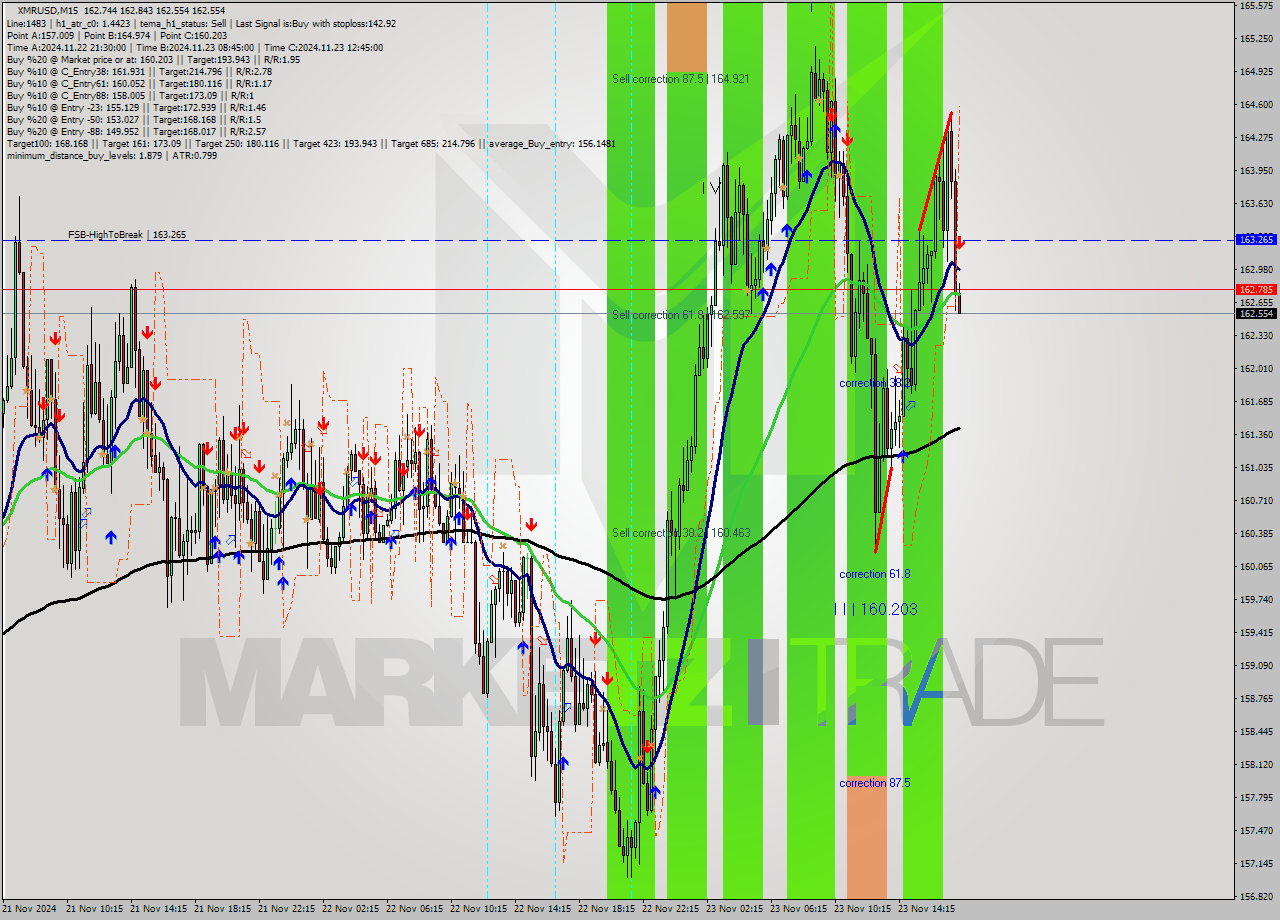Select the 163.265 blue price tag
Image resolution: width=1280 pixels, height=920 pixels.
point(1256,240)
